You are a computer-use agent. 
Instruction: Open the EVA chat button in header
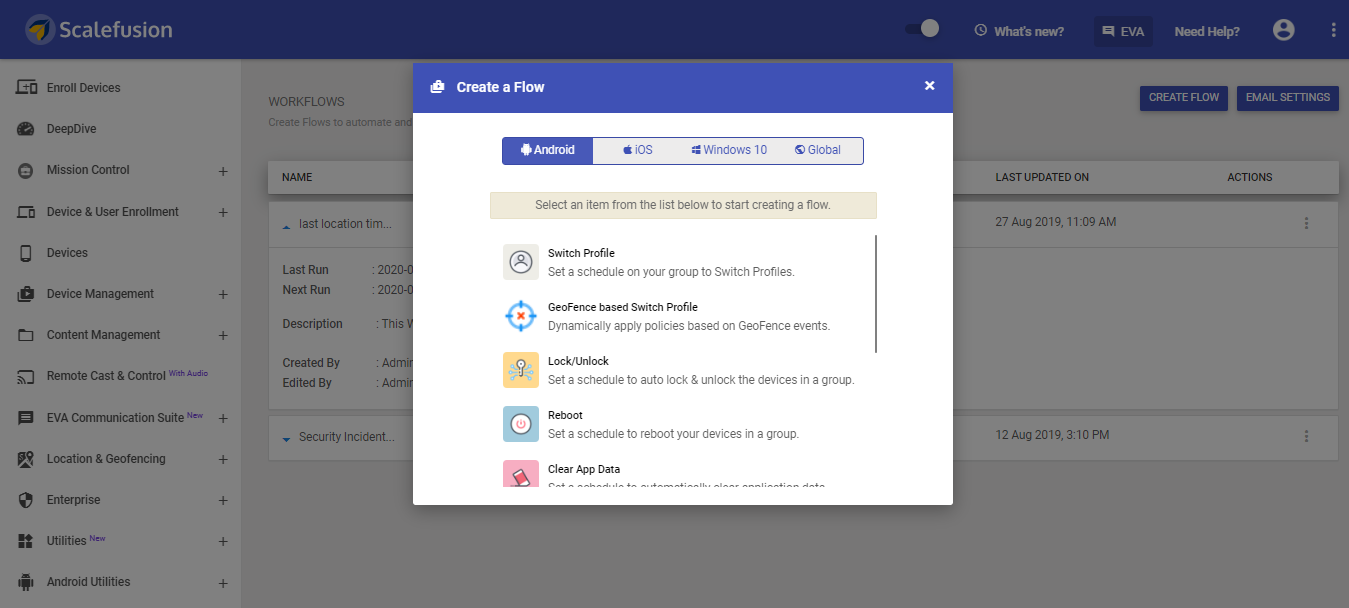pyautogui.click(x=1123, y=31)
